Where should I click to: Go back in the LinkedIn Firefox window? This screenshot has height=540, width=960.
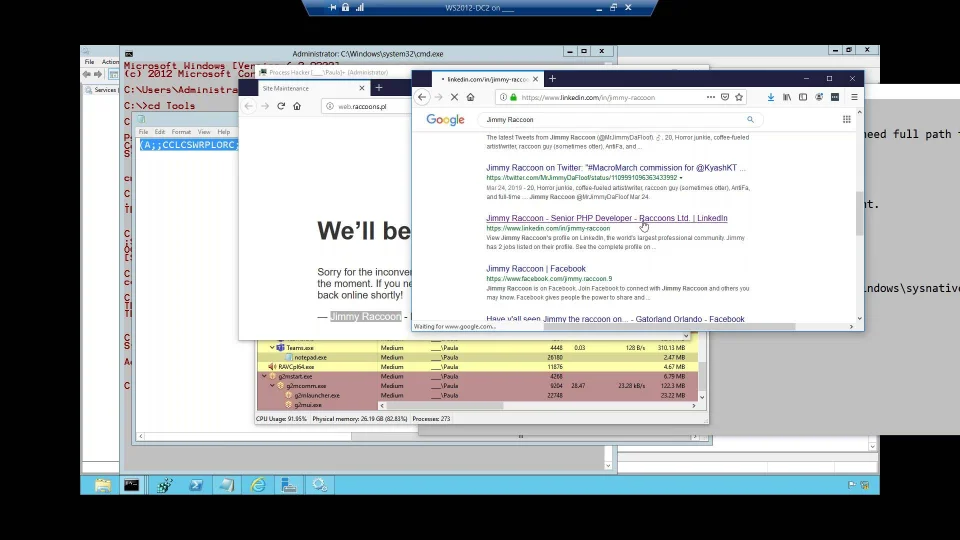[x=422, y=97]
